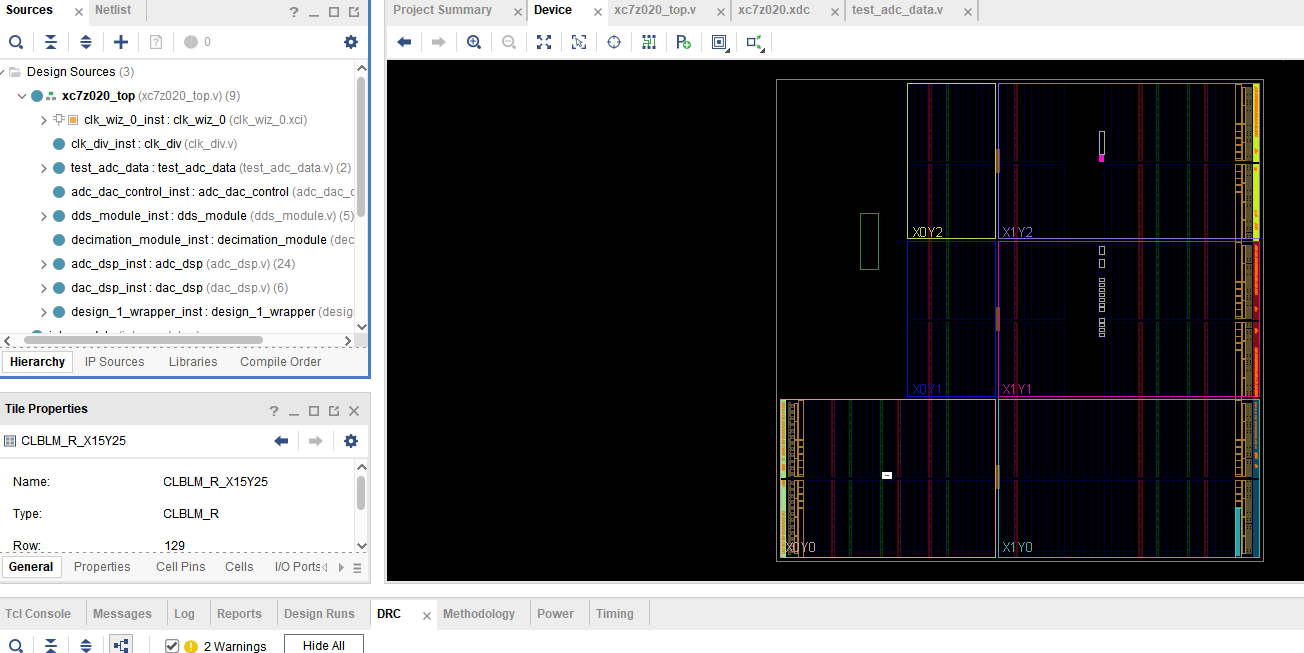Collapse the Design Sources folder
The height and width of the screenshot is (653, 1304).
pos(3,72)
